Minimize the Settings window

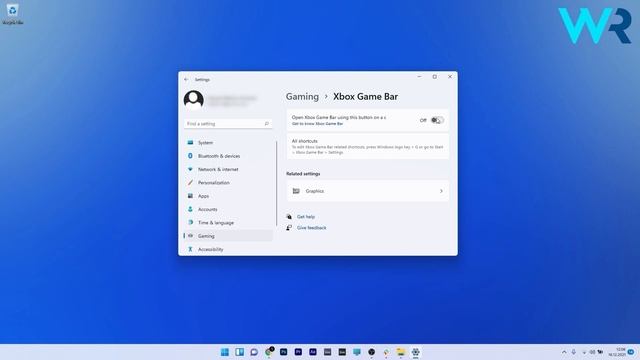coord(419,77)
